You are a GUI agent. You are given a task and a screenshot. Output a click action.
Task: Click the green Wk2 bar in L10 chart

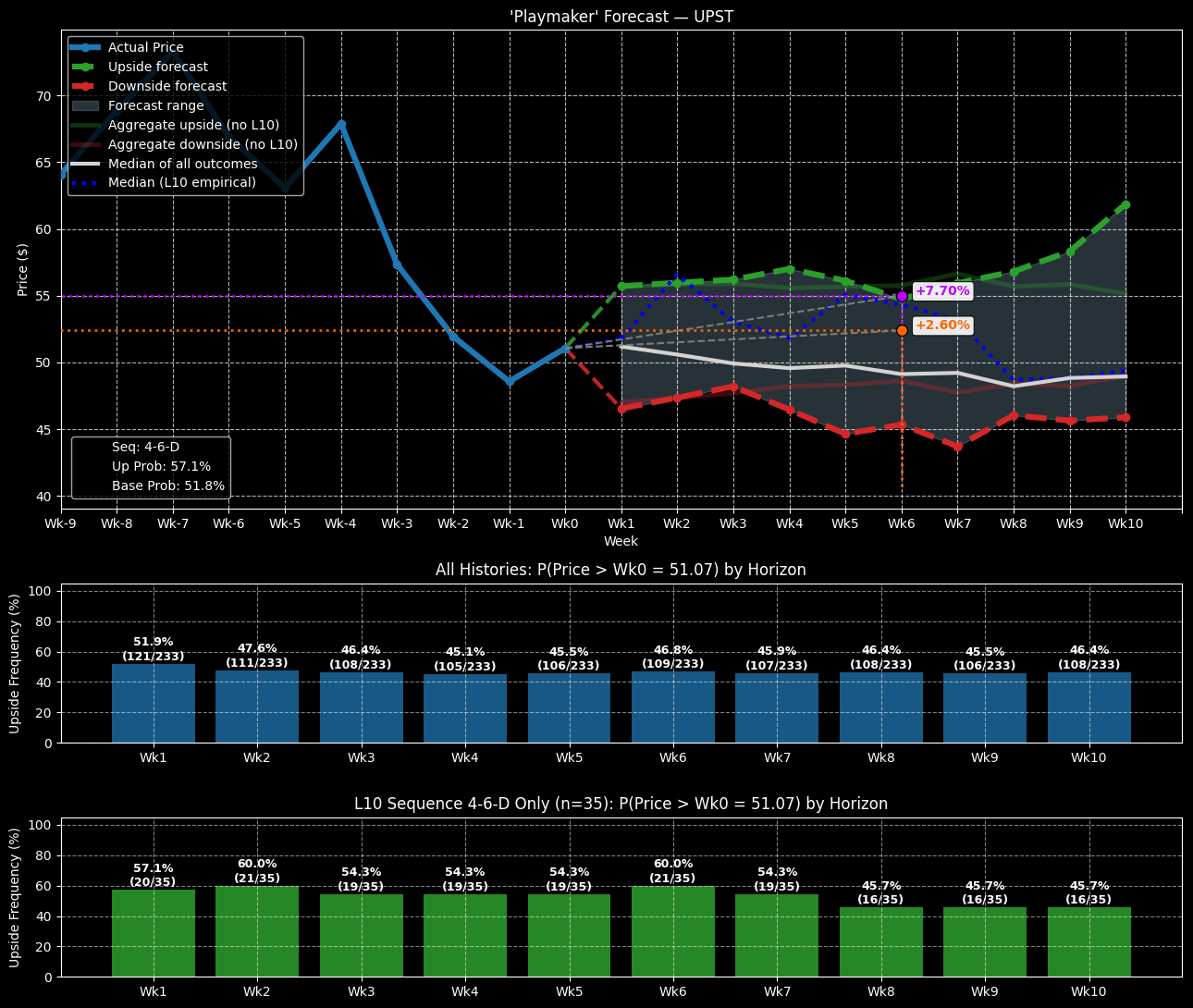257,931
